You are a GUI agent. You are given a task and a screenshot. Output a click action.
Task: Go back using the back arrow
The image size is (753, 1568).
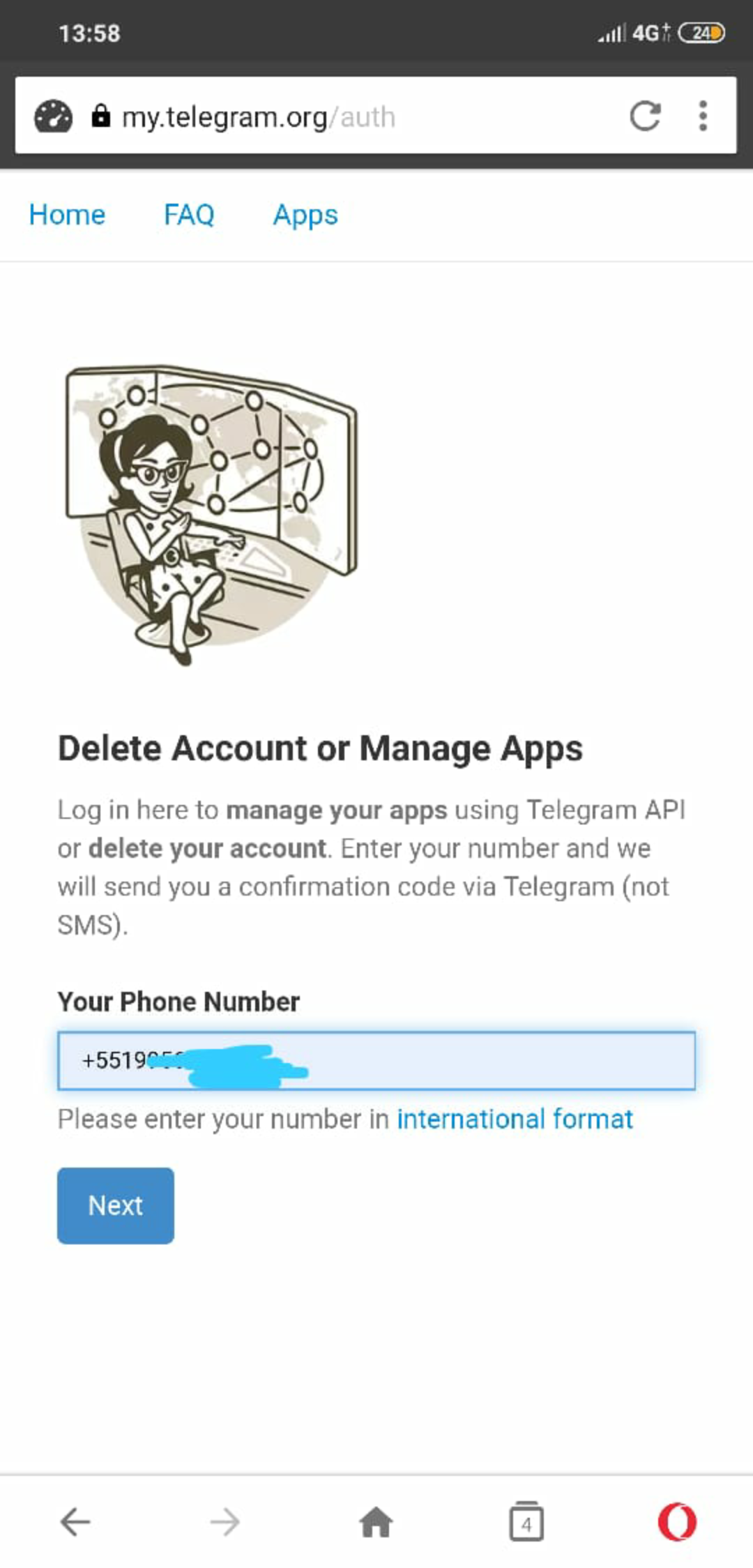(75, 1521)
